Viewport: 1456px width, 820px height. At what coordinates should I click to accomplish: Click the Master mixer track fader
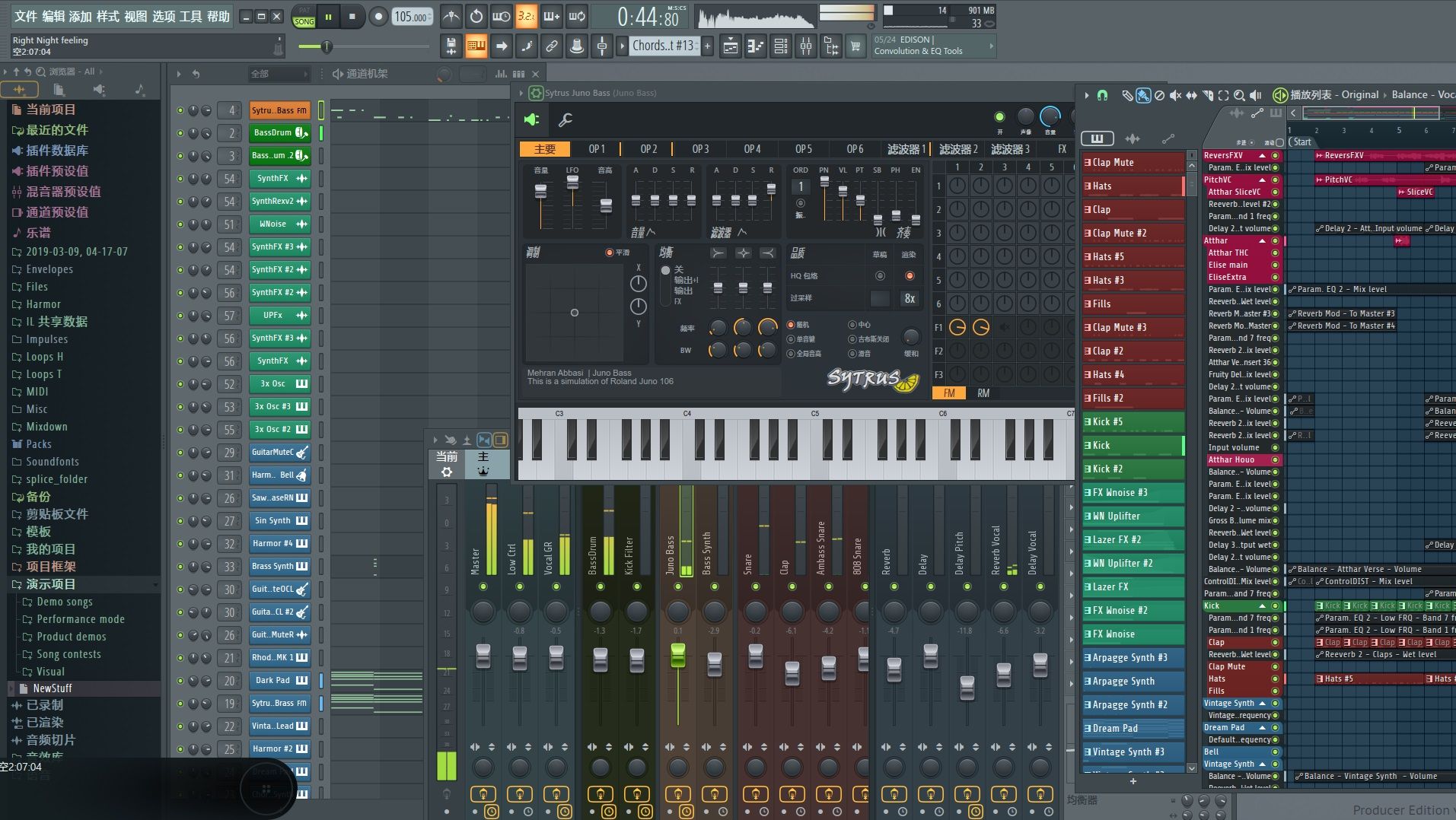[x=483, y=656]
